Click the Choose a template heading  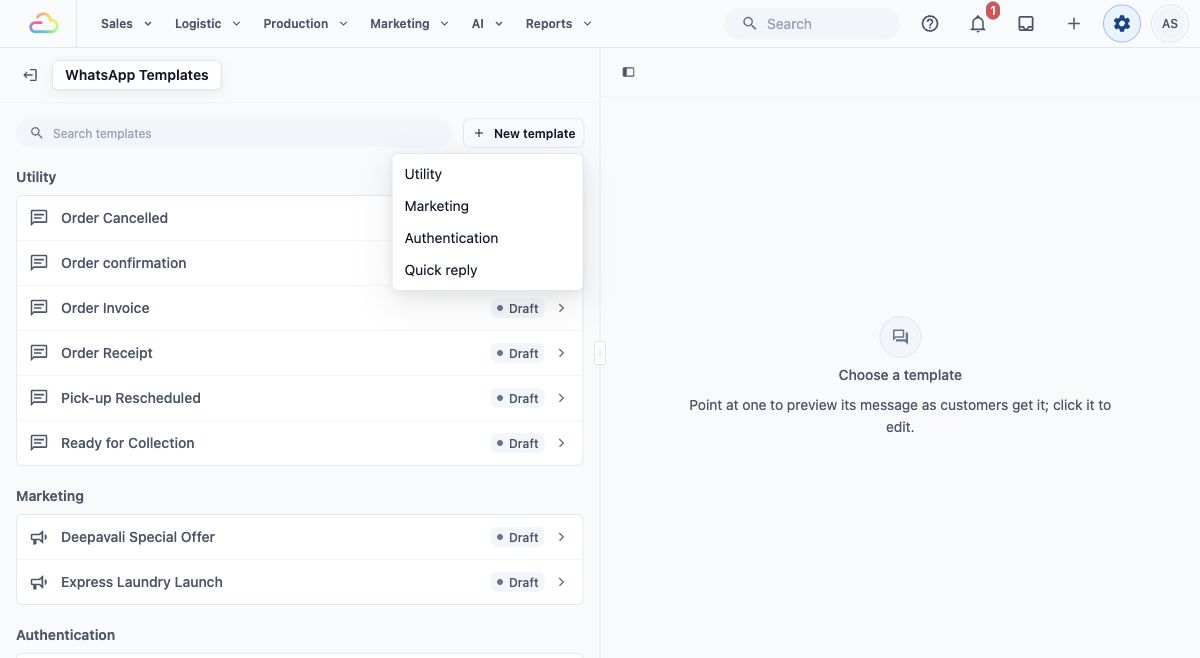point(900,375)
